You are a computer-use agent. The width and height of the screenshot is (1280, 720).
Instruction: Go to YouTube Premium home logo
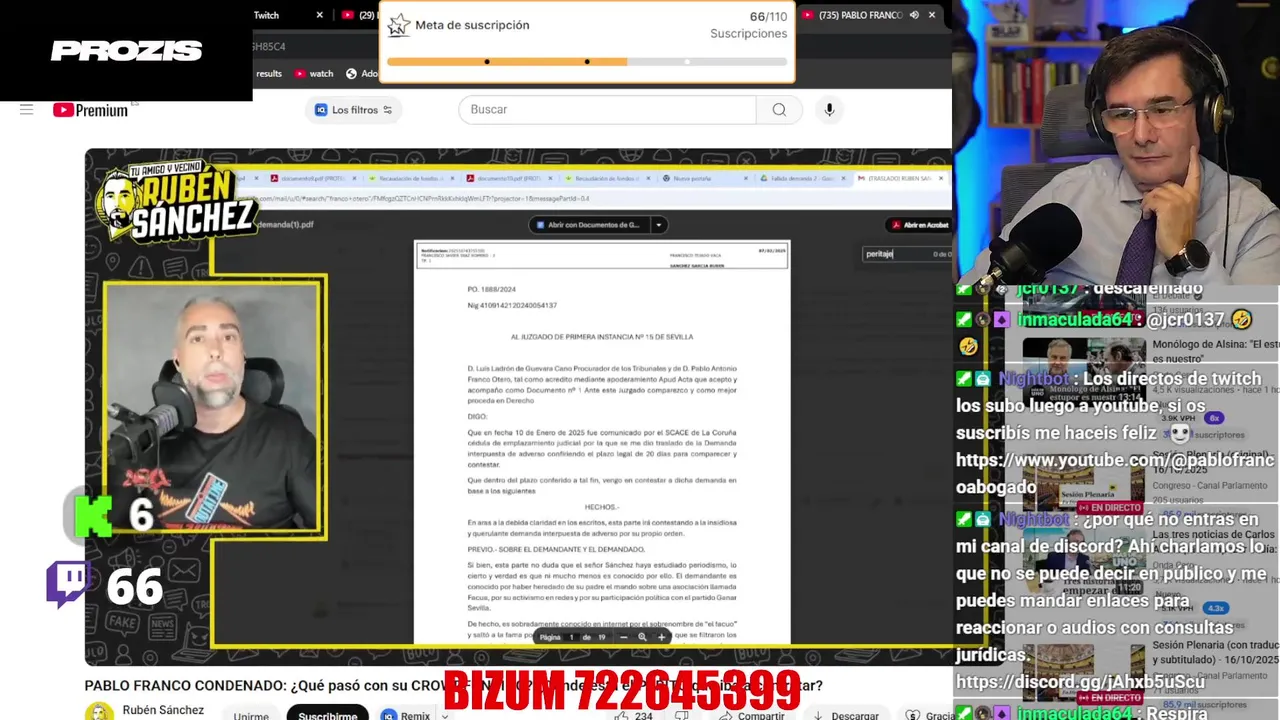91,110
